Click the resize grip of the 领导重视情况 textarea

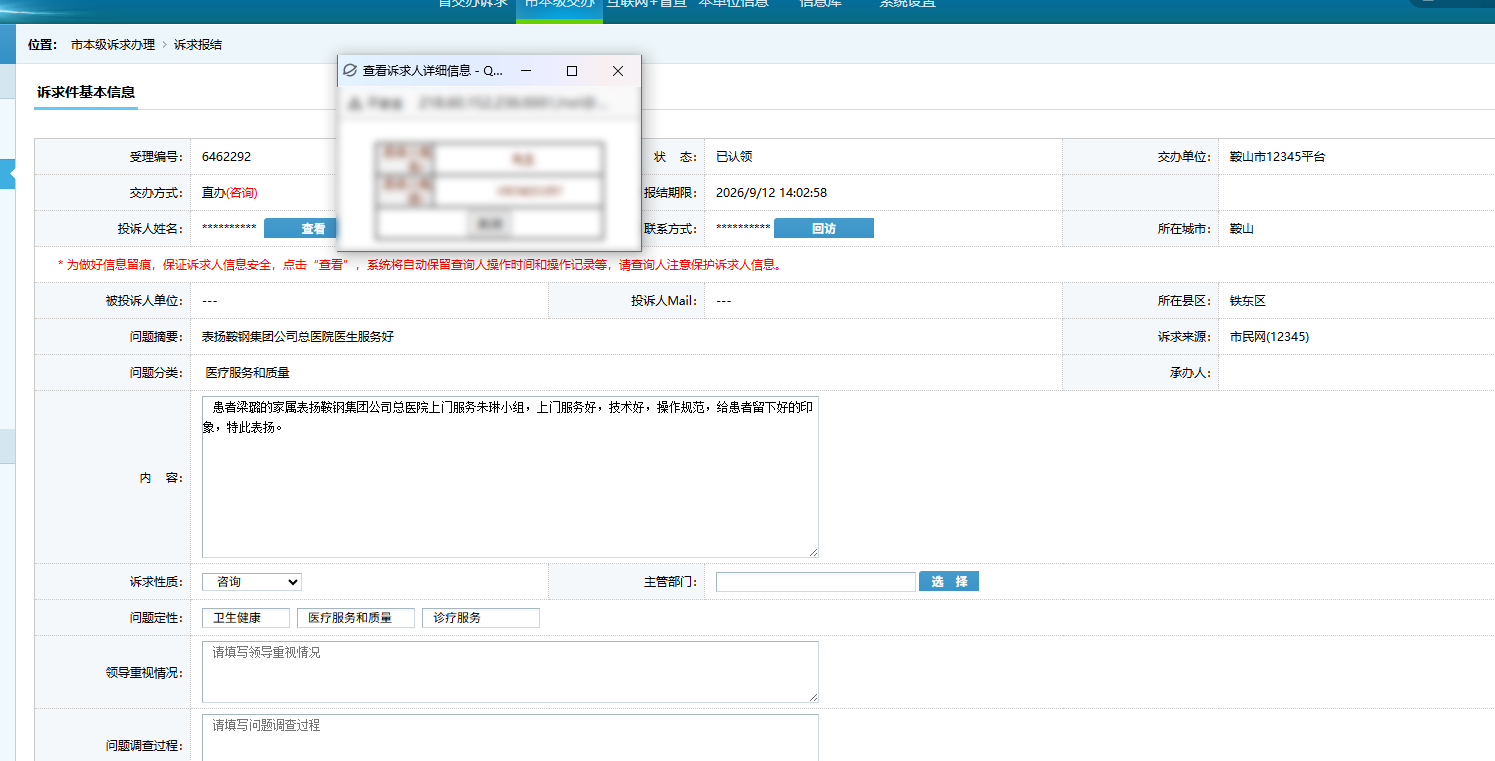tap(813, 697)
